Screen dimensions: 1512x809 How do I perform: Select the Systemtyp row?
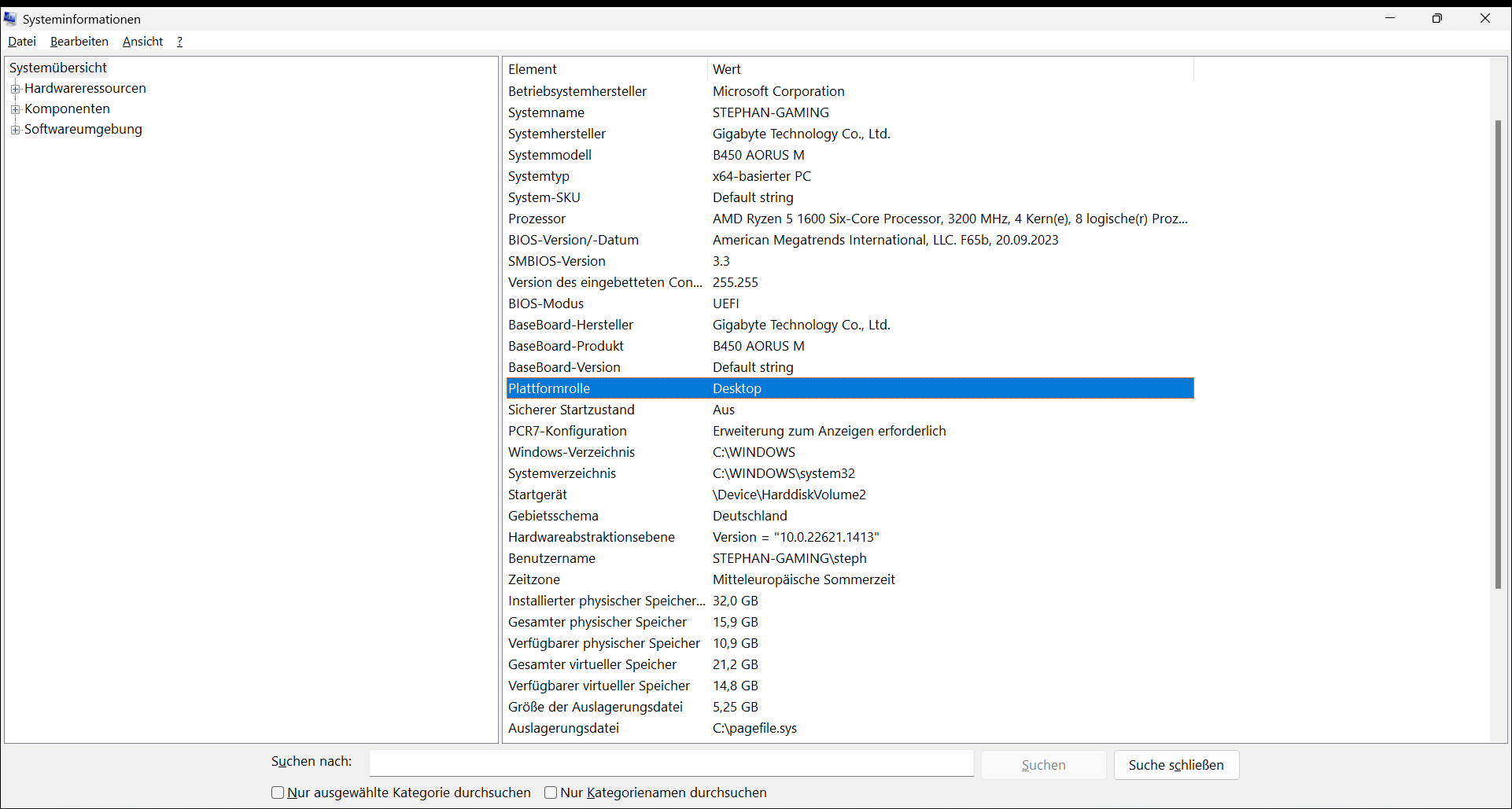click(x=850, y=176)
